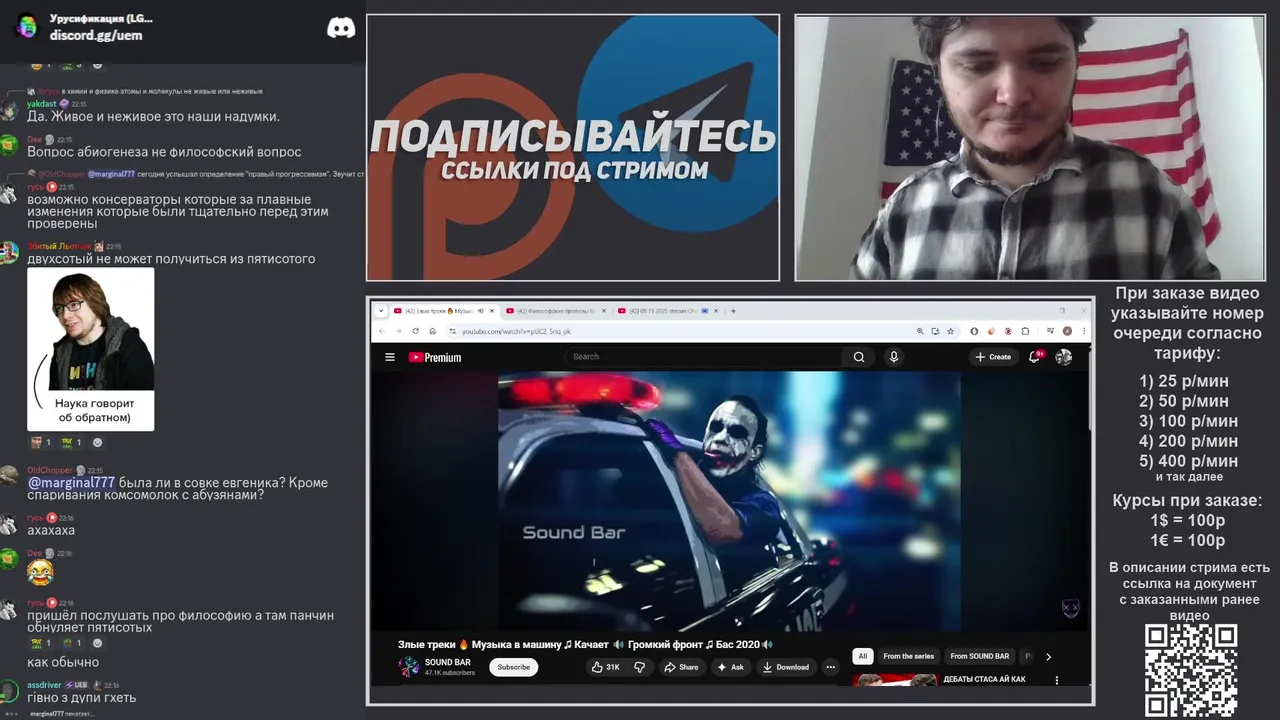Click the assdriver username in chat
The height and width of the screenshot is (720, 1280).
44,685
